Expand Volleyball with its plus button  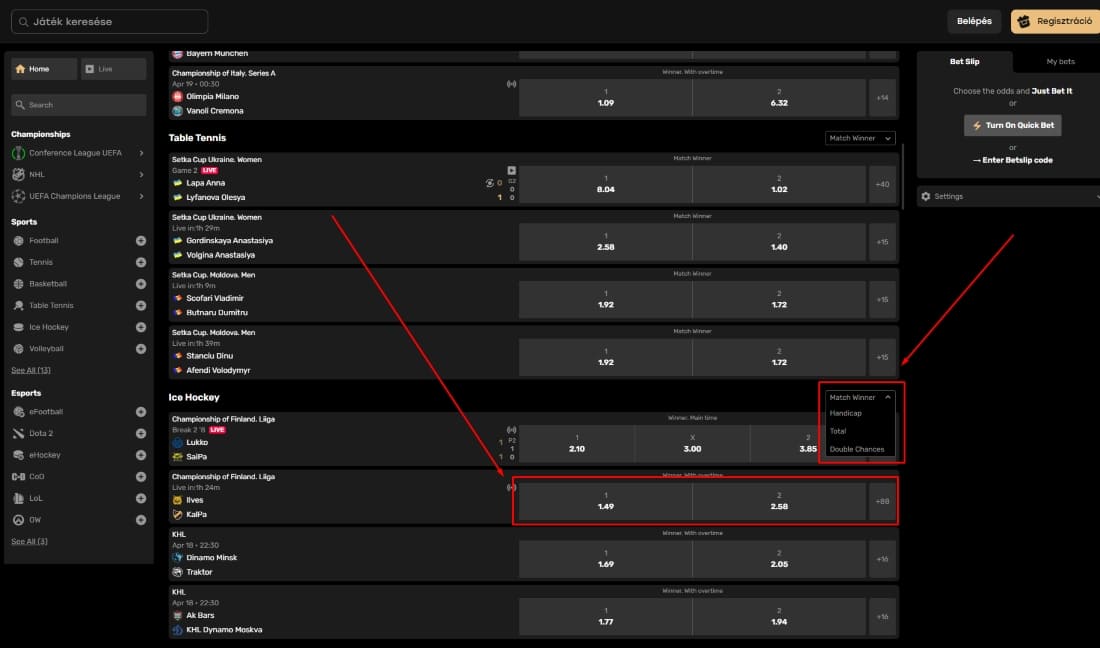141,349
